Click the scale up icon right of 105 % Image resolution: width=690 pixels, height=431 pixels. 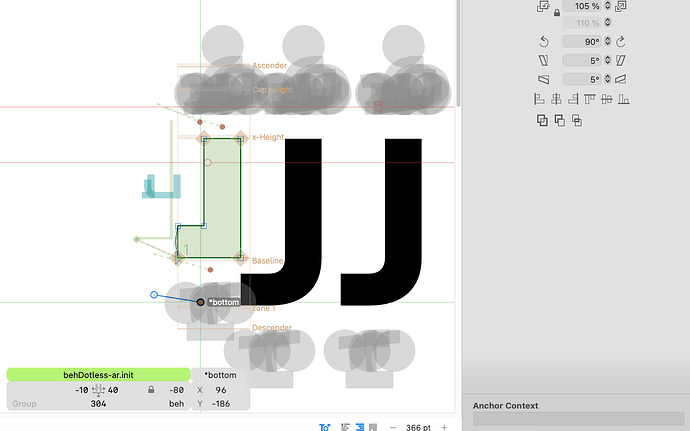point(621,6)
